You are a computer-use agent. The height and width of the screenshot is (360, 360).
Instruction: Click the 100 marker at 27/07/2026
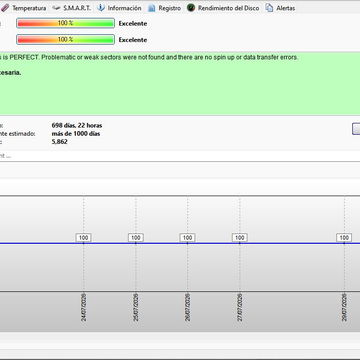(x=240, y=238)
